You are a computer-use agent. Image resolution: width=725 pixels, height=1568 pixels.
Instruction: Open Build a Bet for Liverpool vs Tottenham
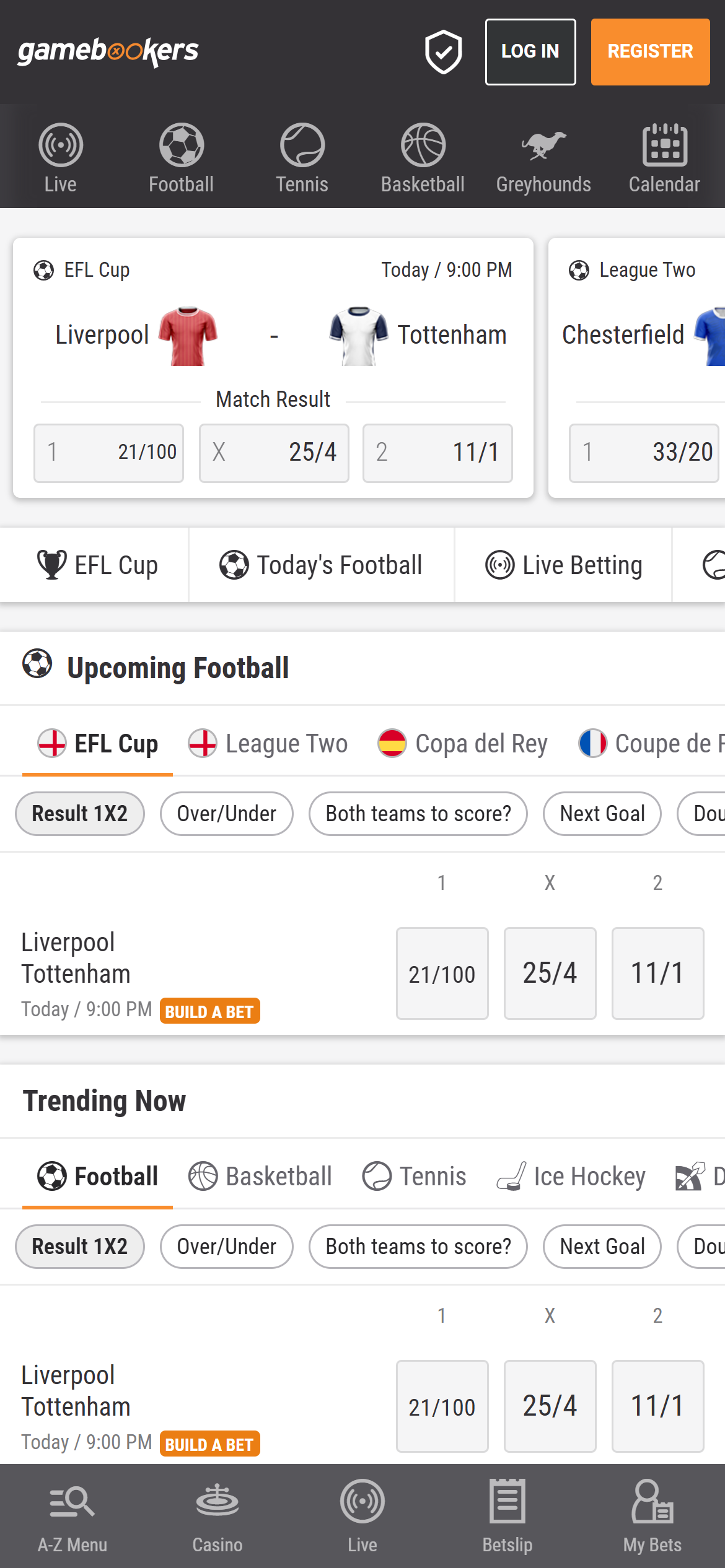(x=210, y=1011)
